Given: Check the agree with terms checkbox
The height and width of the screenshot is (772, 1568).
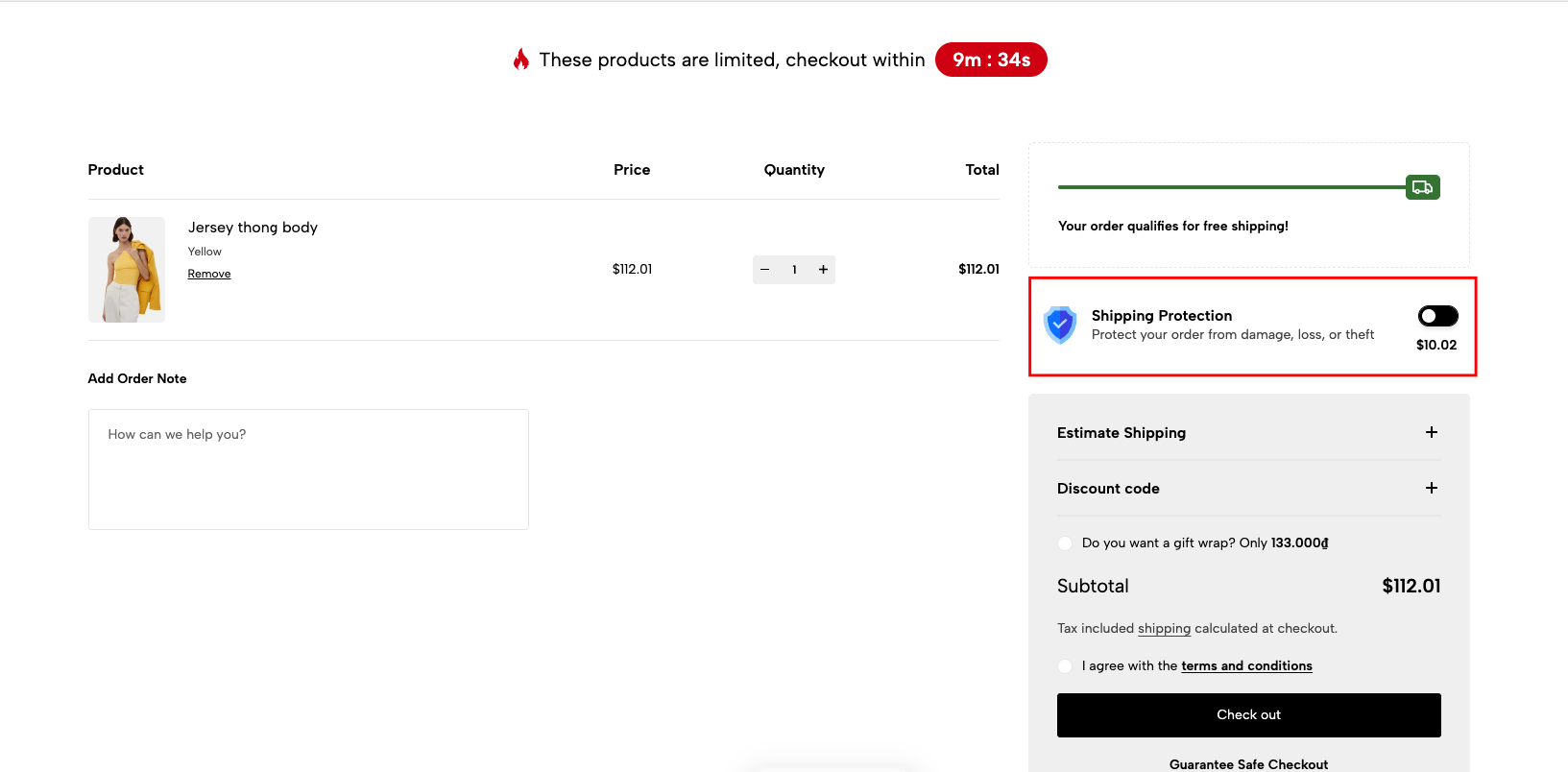Looking at the screenshot, I should pos(1065,666).
